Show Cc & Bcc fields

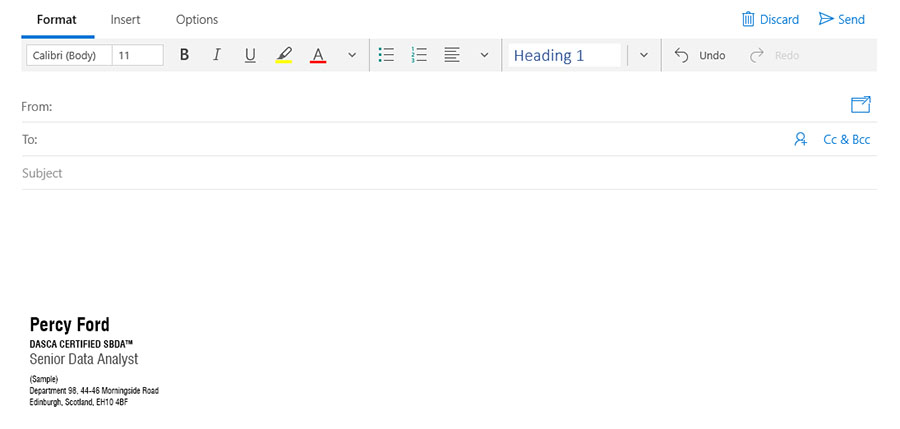(846, 140)
